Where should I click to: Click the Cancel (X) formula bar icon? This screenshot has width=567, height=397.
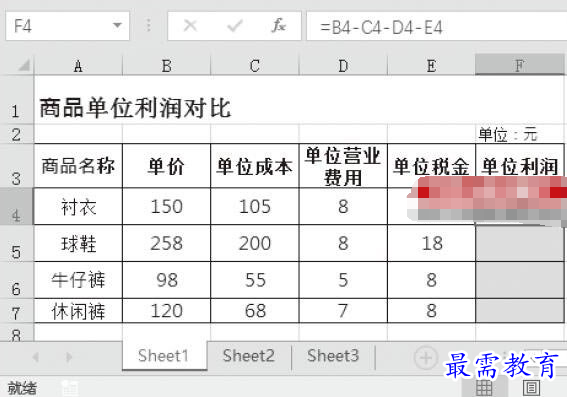tap(190, 26)
